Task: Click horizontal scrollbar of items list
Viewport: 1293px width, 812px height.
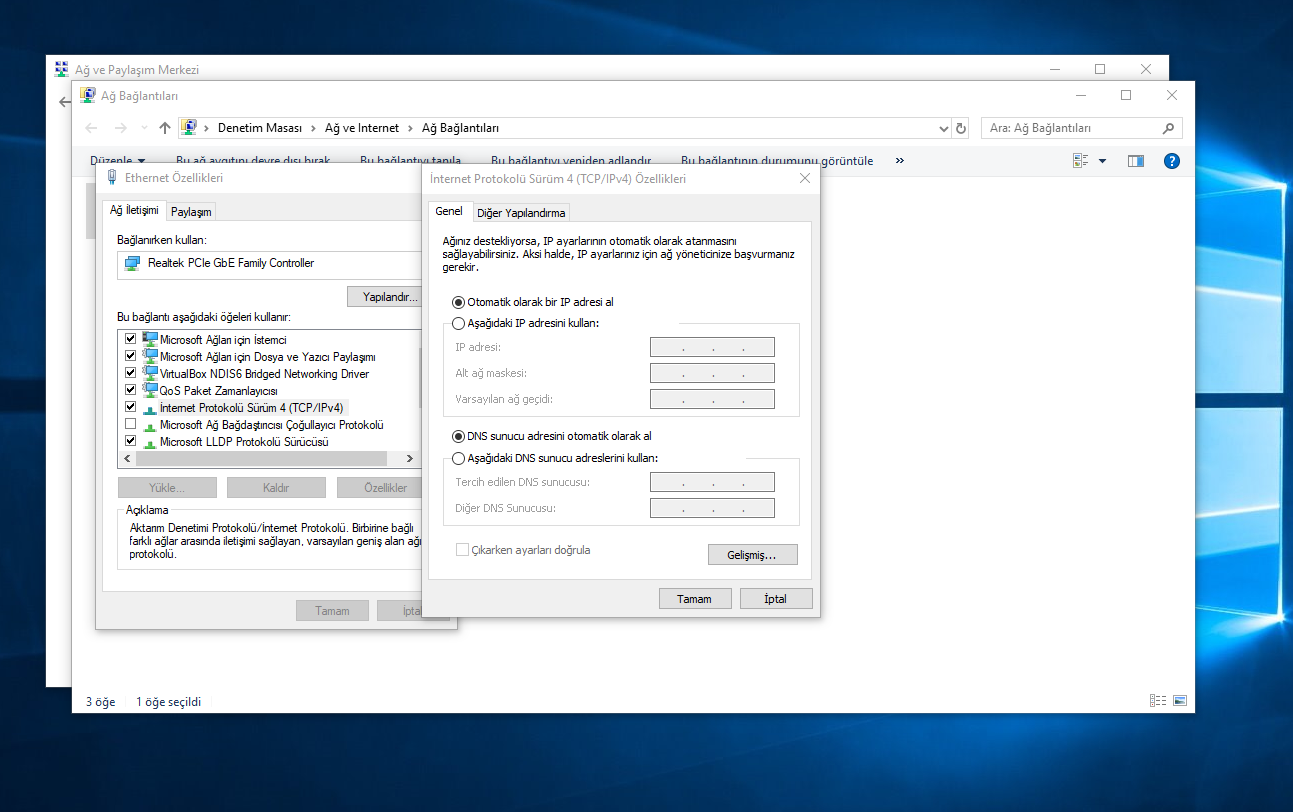Action: 262,458
